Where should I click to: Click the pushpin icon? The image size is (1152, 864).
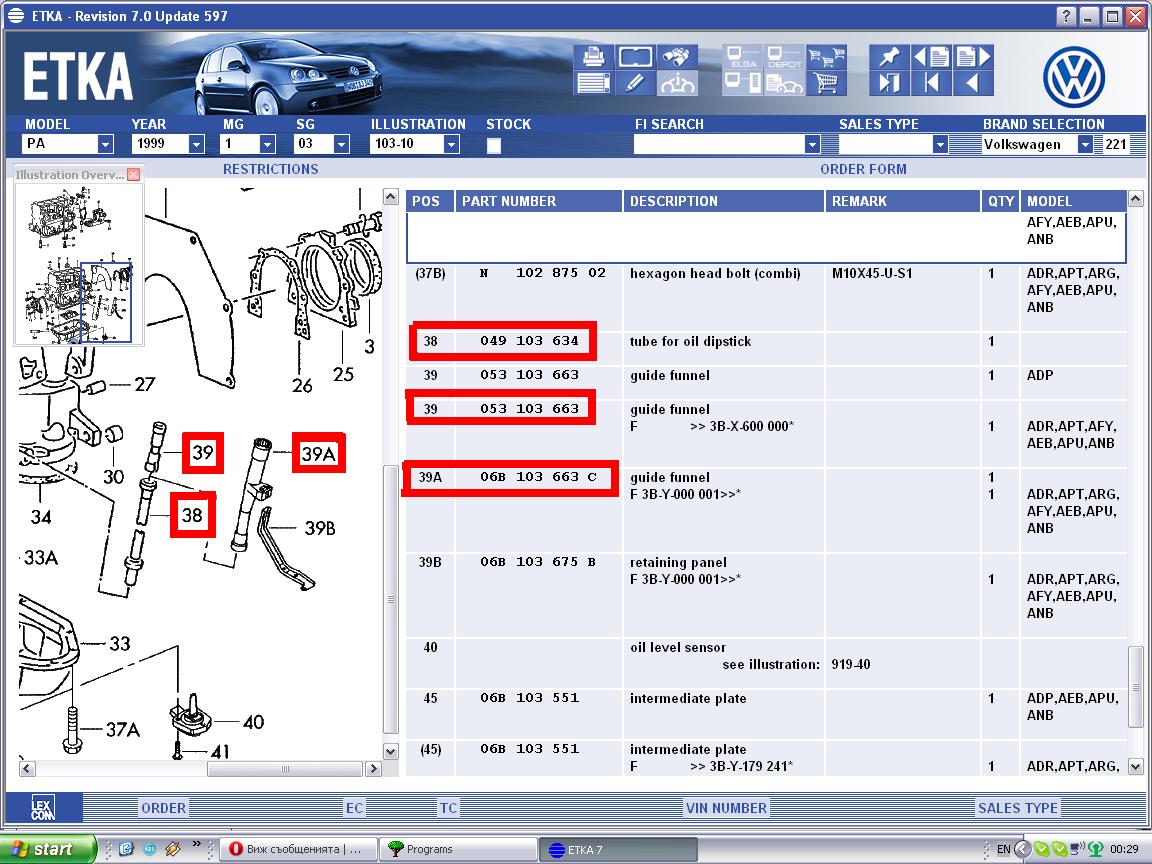(889, 57)
